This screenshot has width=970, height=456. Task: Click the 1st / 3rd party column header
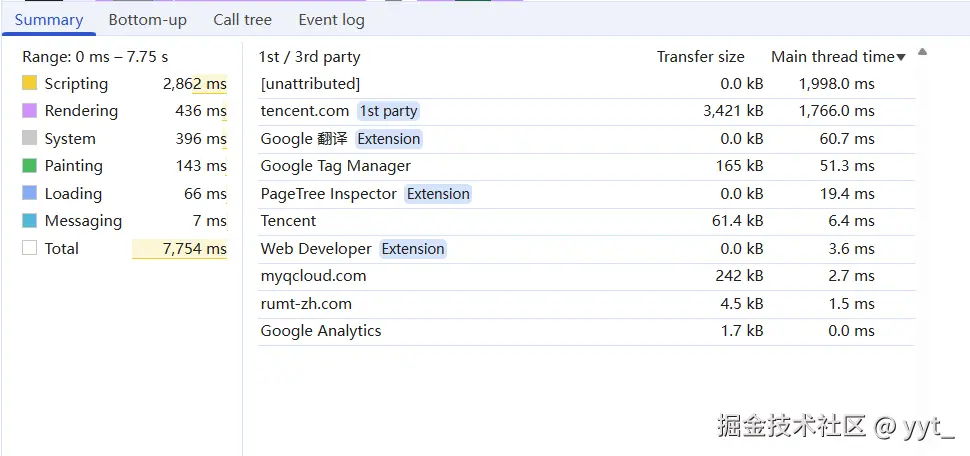(309, 57)
